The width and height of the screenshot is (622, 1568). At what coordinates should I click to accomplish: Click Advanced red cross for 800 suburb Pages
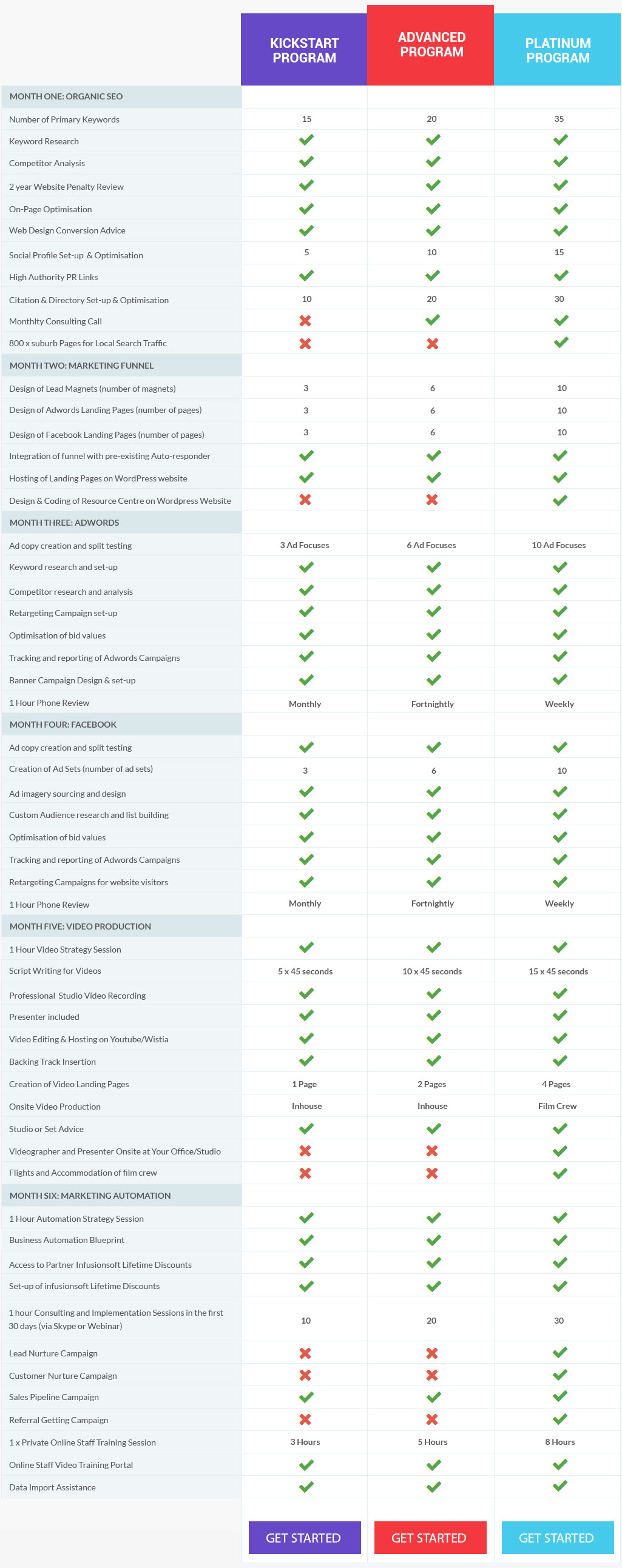coord(433,343)
